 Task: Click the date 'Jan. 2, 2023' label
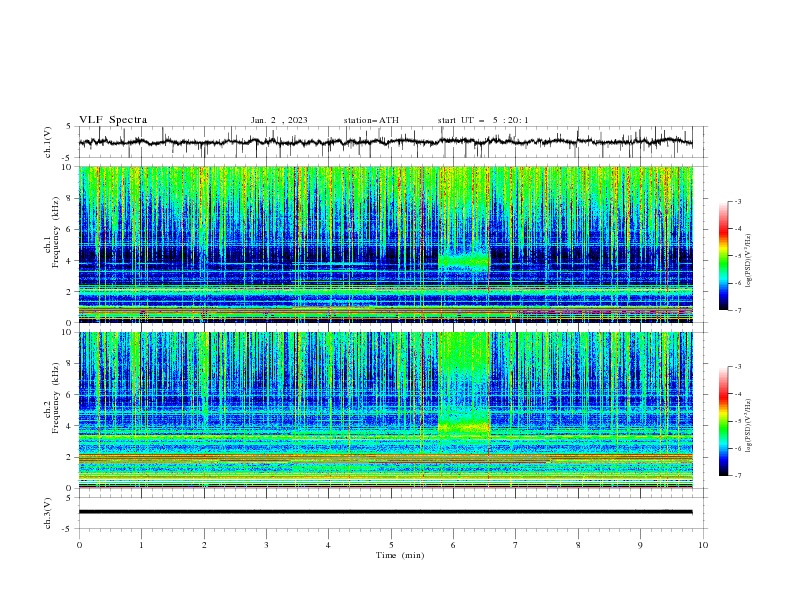279,120
